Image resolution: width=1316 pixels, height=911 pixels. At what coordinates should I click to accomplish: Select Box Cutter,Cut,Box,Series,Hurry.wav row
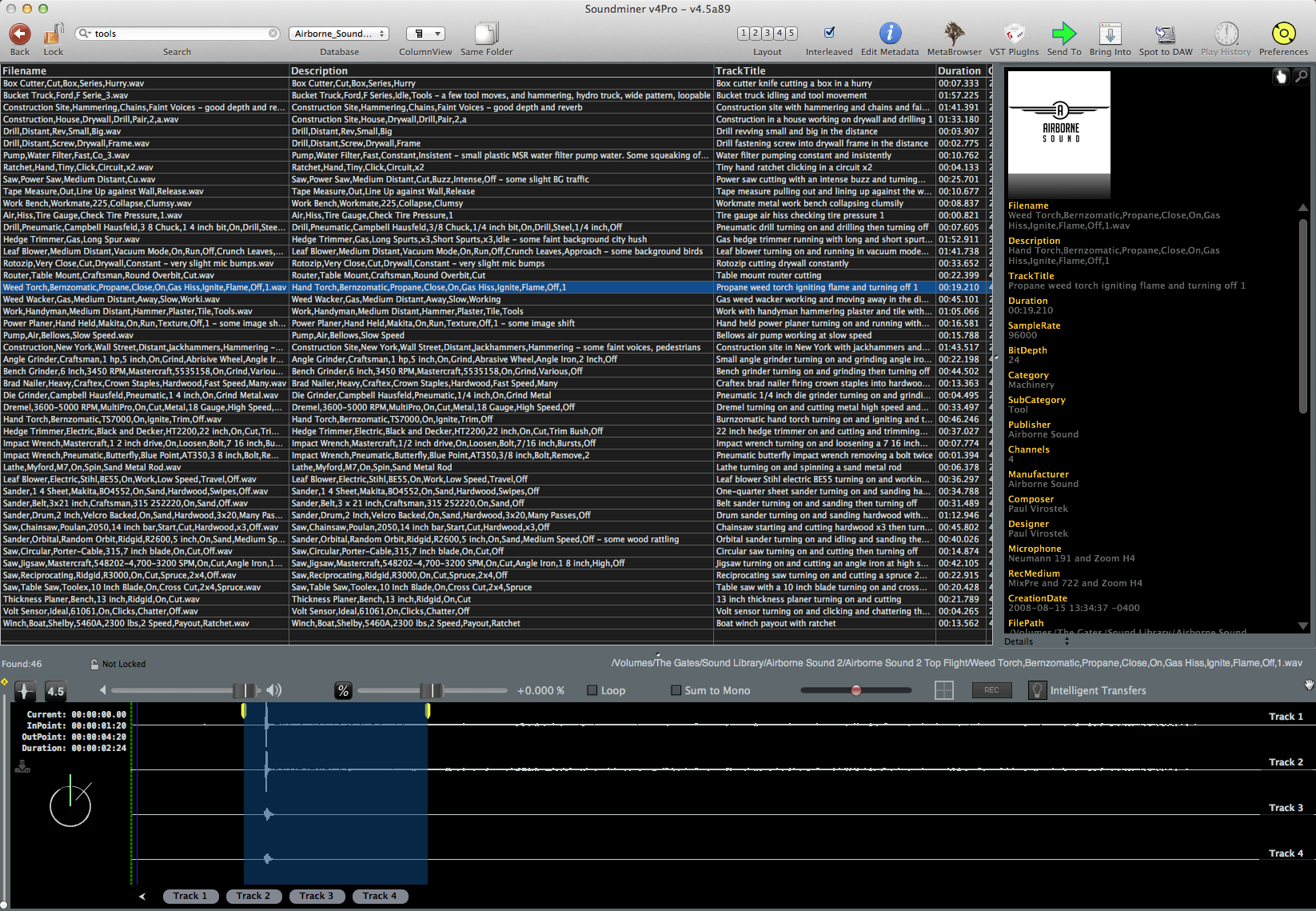tap(496, 83)
